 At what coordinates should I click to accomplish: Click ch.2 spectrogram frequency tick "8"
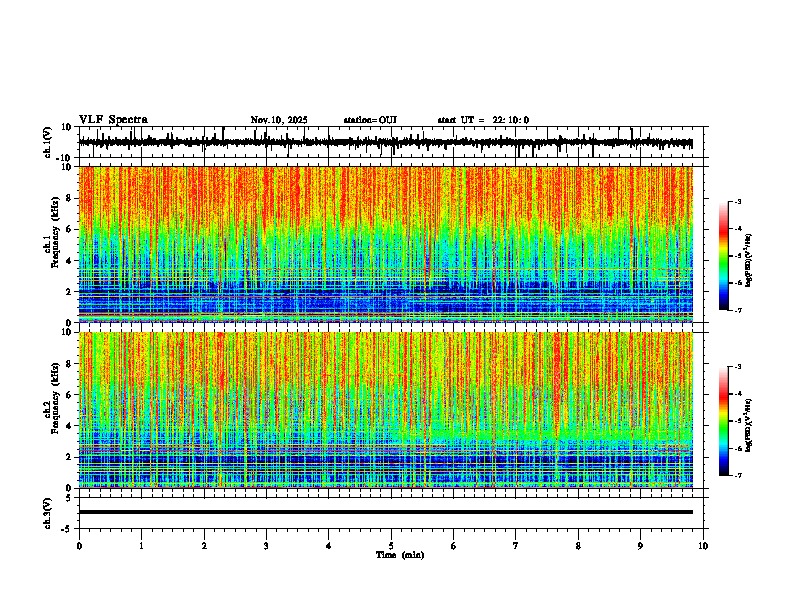(70, 364)
